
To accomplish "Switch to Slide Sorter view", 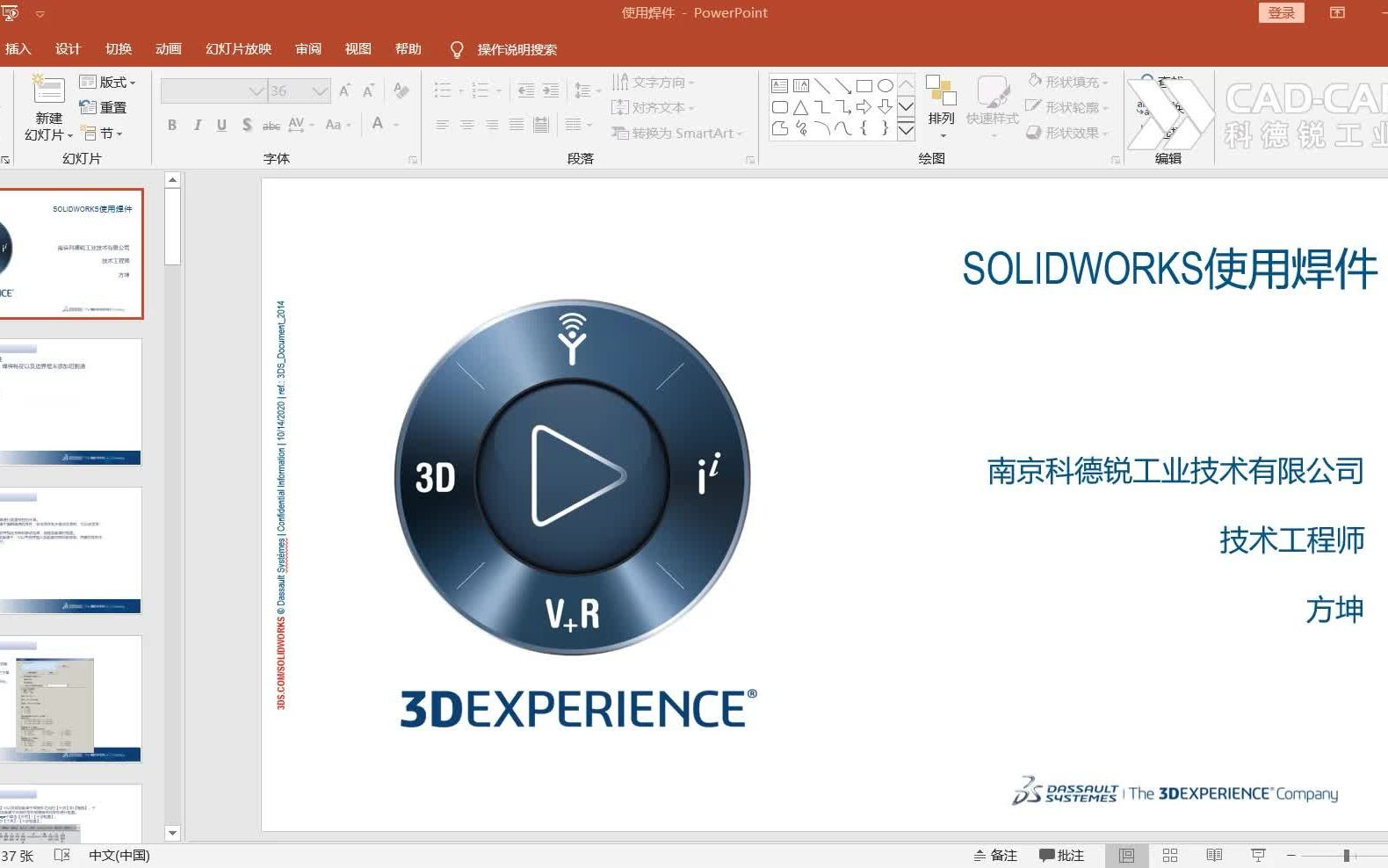I will (1170, 855).
